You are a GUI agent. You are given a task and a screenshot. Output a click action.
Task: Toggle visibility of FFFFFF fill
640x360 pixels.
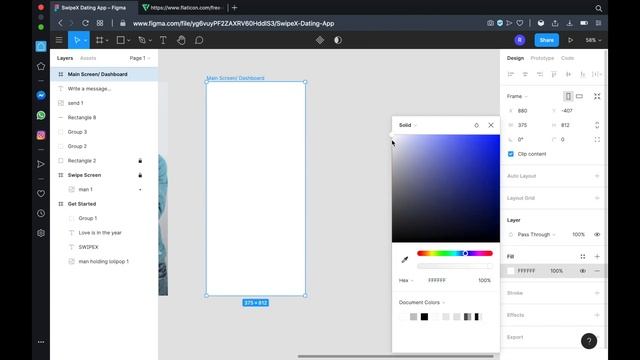coord(583,271)
